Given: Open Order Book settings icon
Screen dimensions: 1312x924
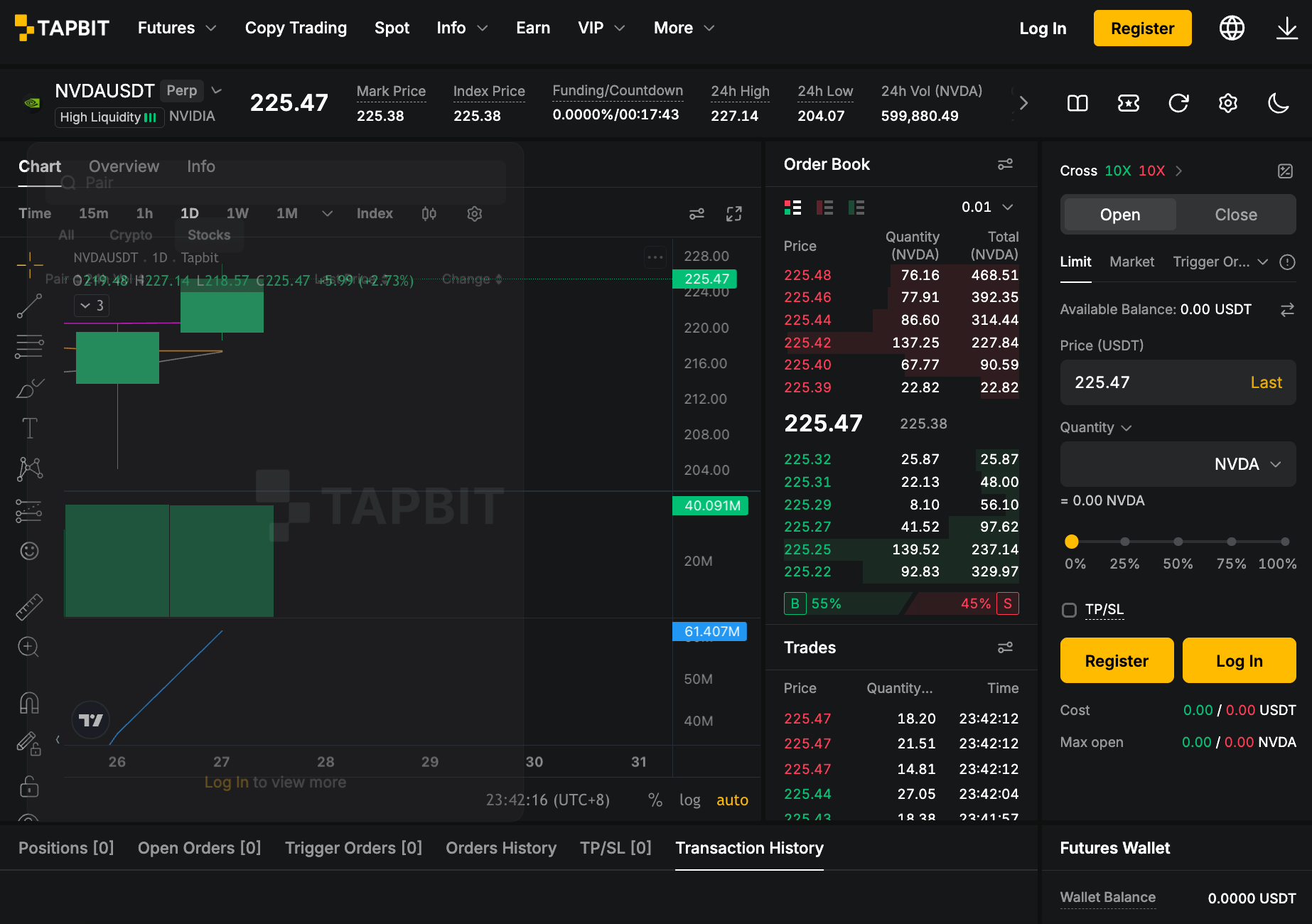Looking at the screenshot, I should click(1005, 164).
